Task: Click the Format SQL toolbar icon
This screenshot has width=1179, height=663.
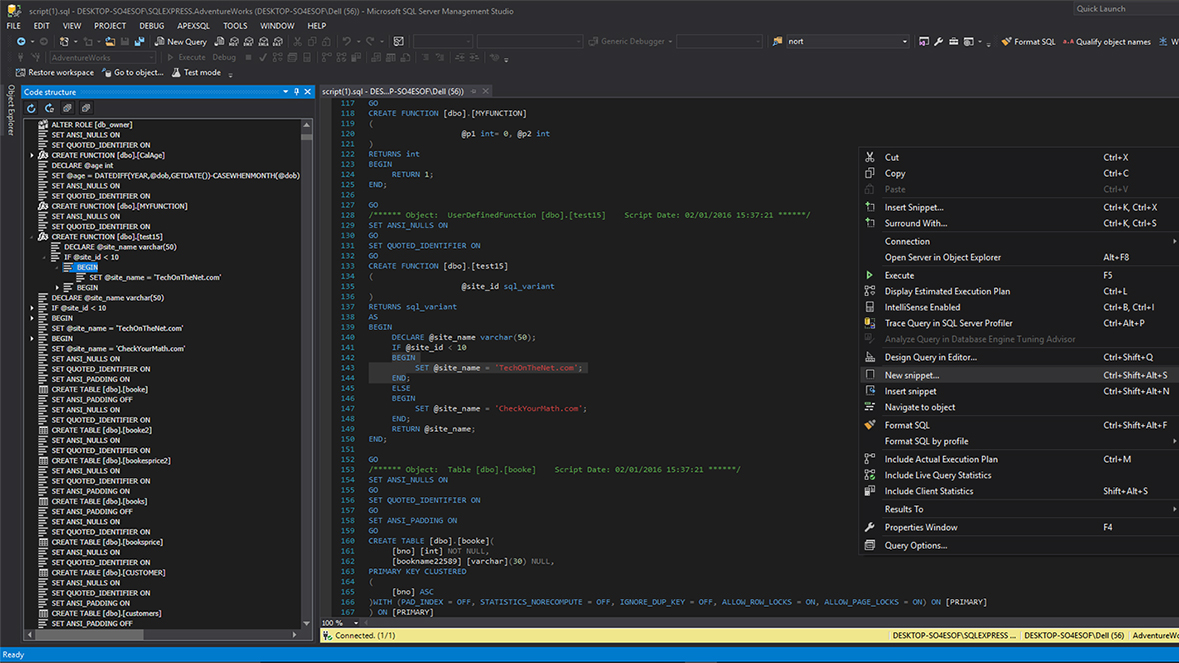Action: click(x=1006, y=42)
